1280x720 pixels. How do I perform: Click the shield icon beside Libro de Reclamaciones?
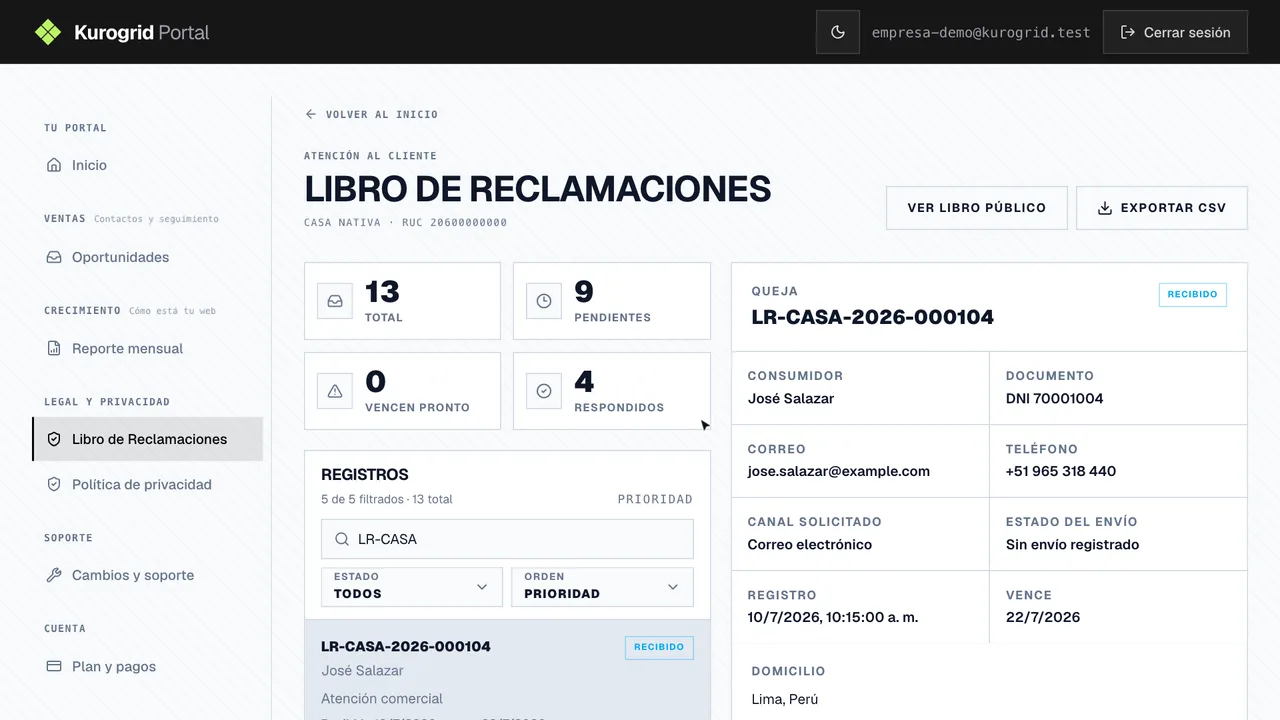tap(54, 439)
